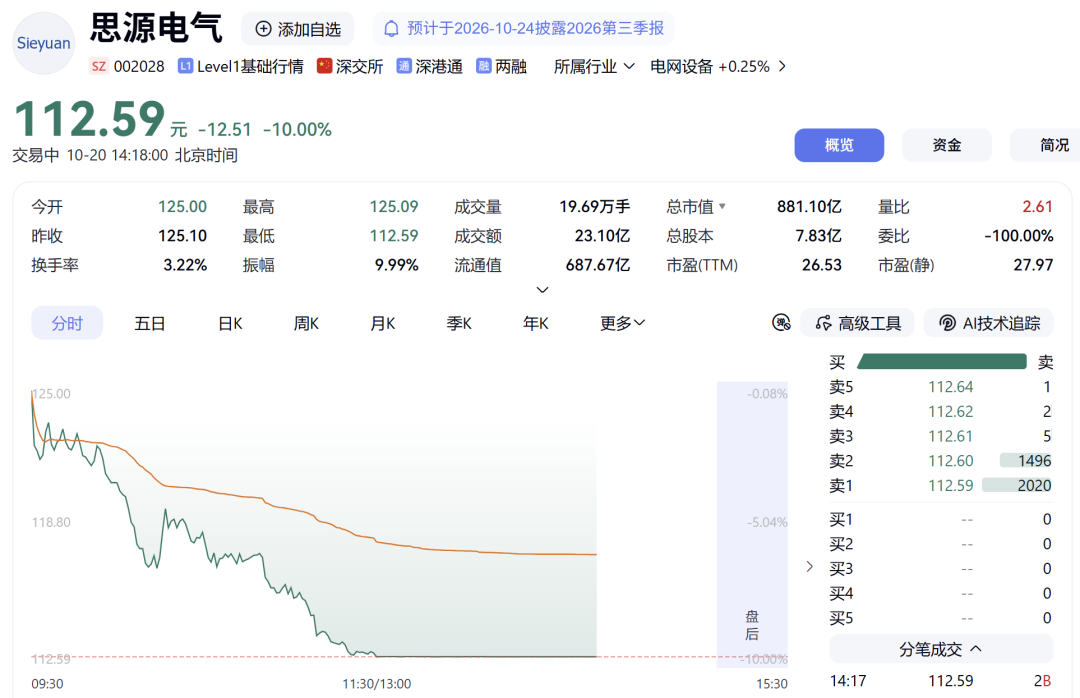Screen dimensions: 1080x698
Task: Click the buy/sell ratio bar
Action: pos(942,361)
